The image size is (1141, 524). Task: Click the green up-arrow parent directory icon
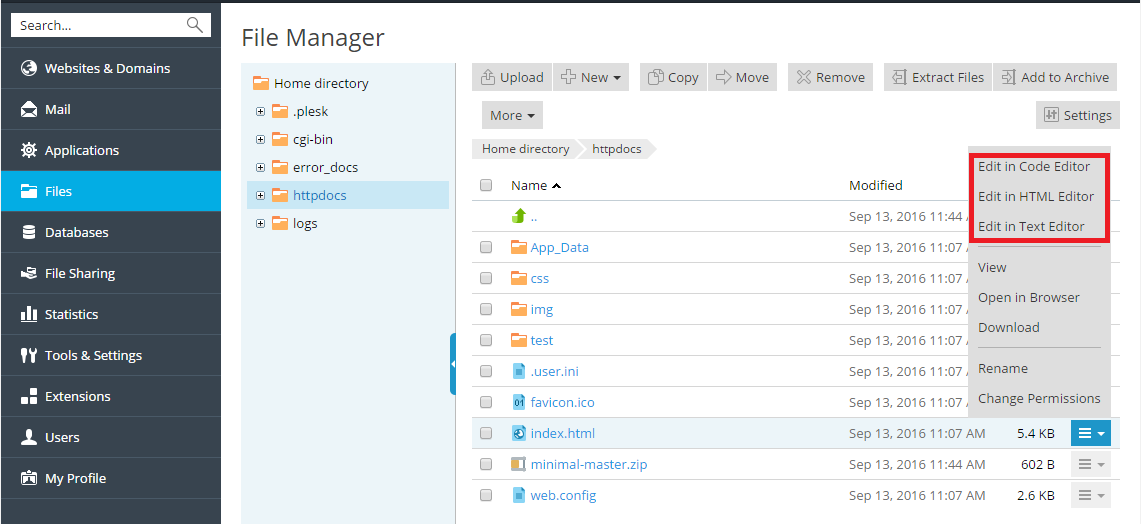point(518,216)
